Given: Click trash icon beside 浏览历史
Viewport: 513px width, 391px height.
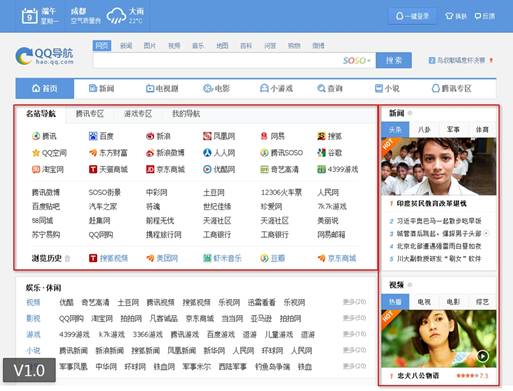Looking at the screenshot, I should pos(68,258).
